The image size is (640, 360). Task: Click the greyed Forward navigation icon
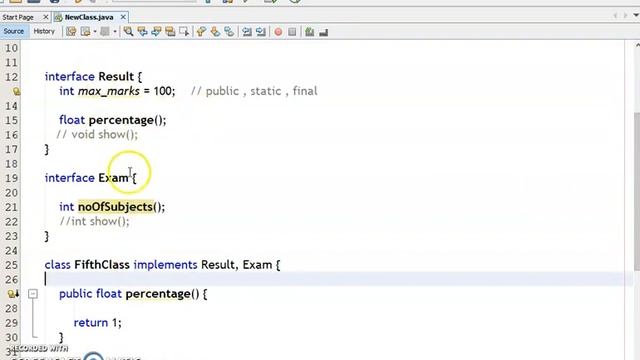[x=105, y=32]
